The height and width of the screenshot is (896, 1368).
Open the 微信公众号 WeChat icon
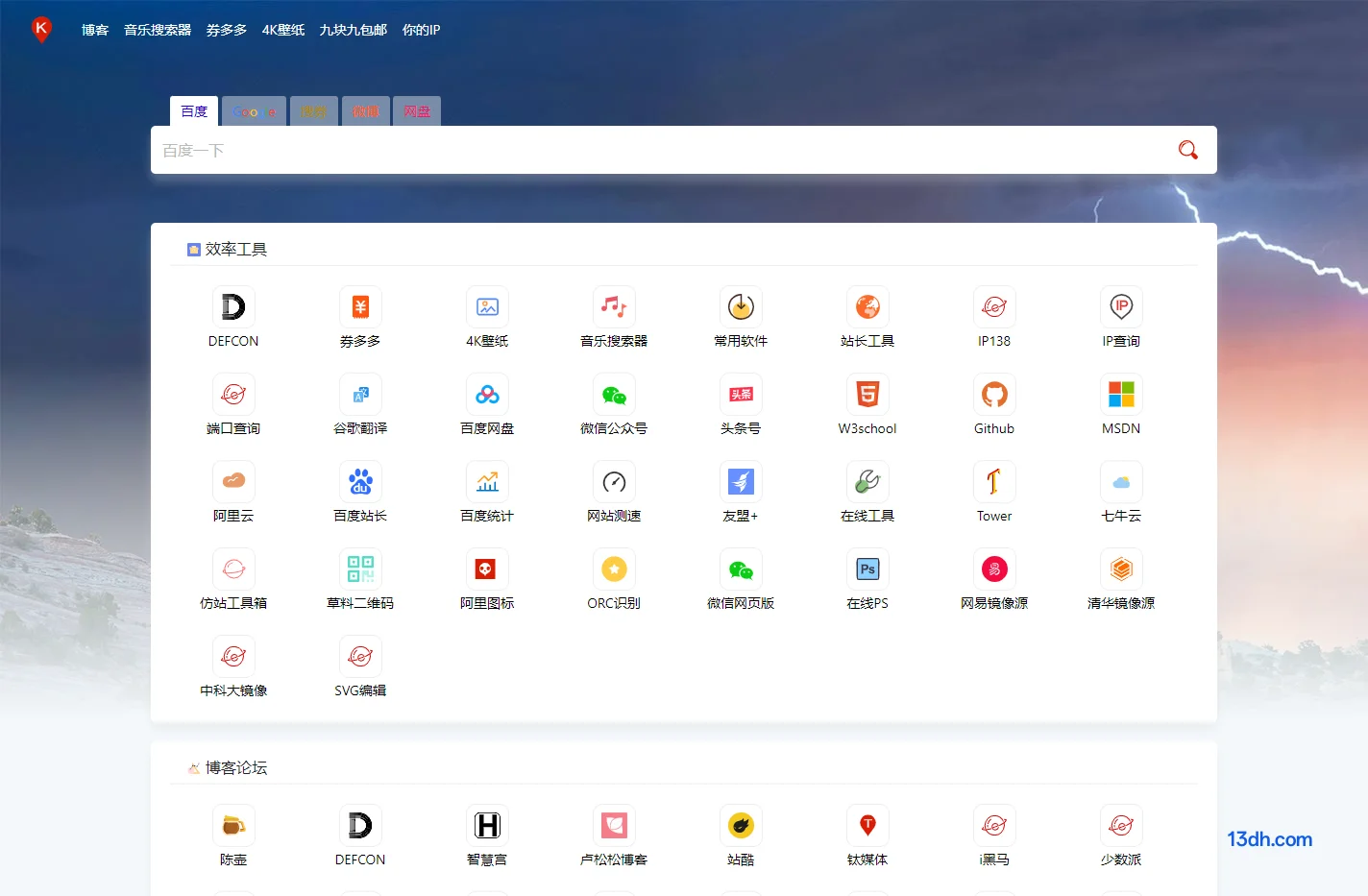pos(614,395)
